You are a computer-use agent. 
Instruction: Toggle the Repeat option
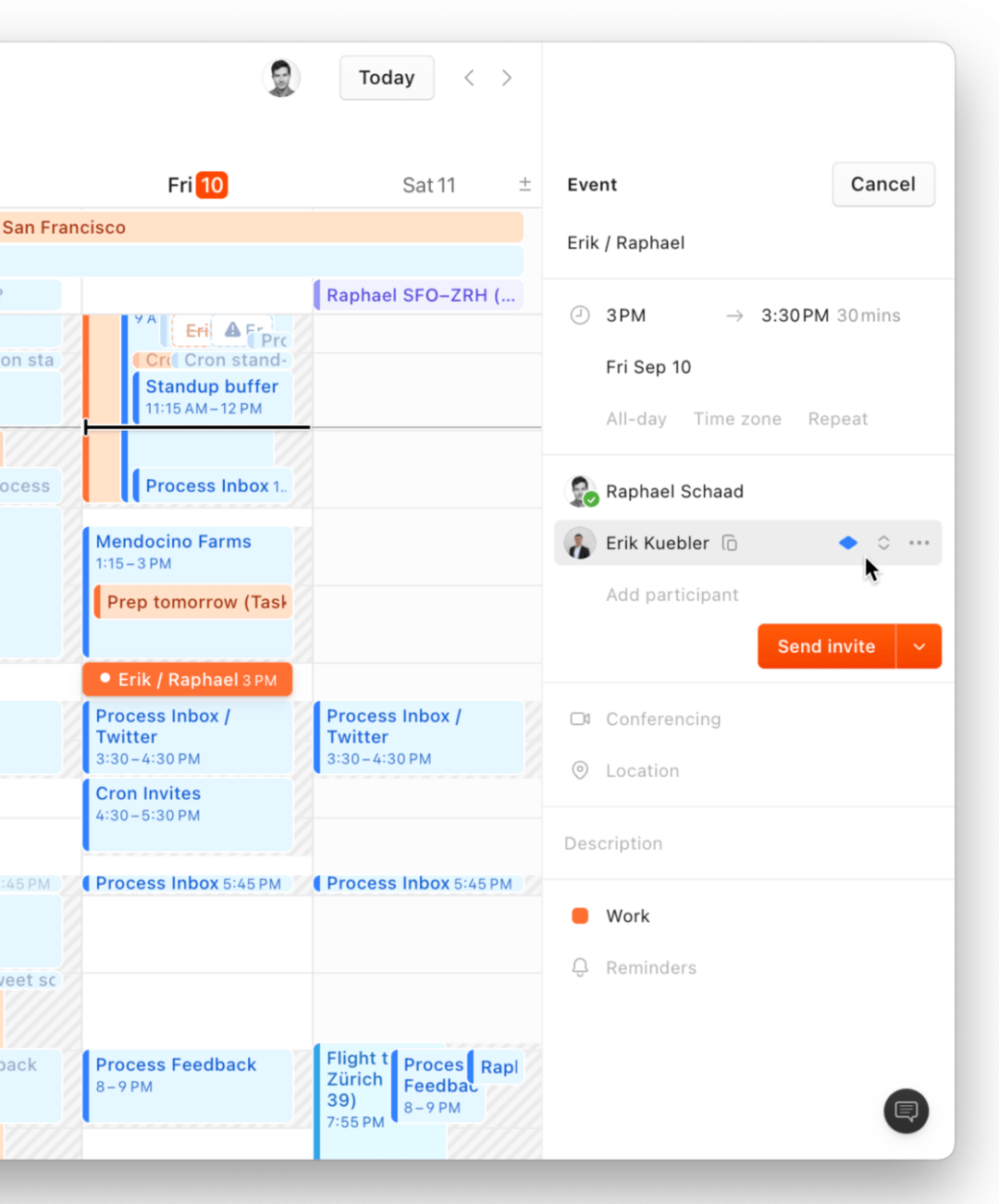coord(837,419)
